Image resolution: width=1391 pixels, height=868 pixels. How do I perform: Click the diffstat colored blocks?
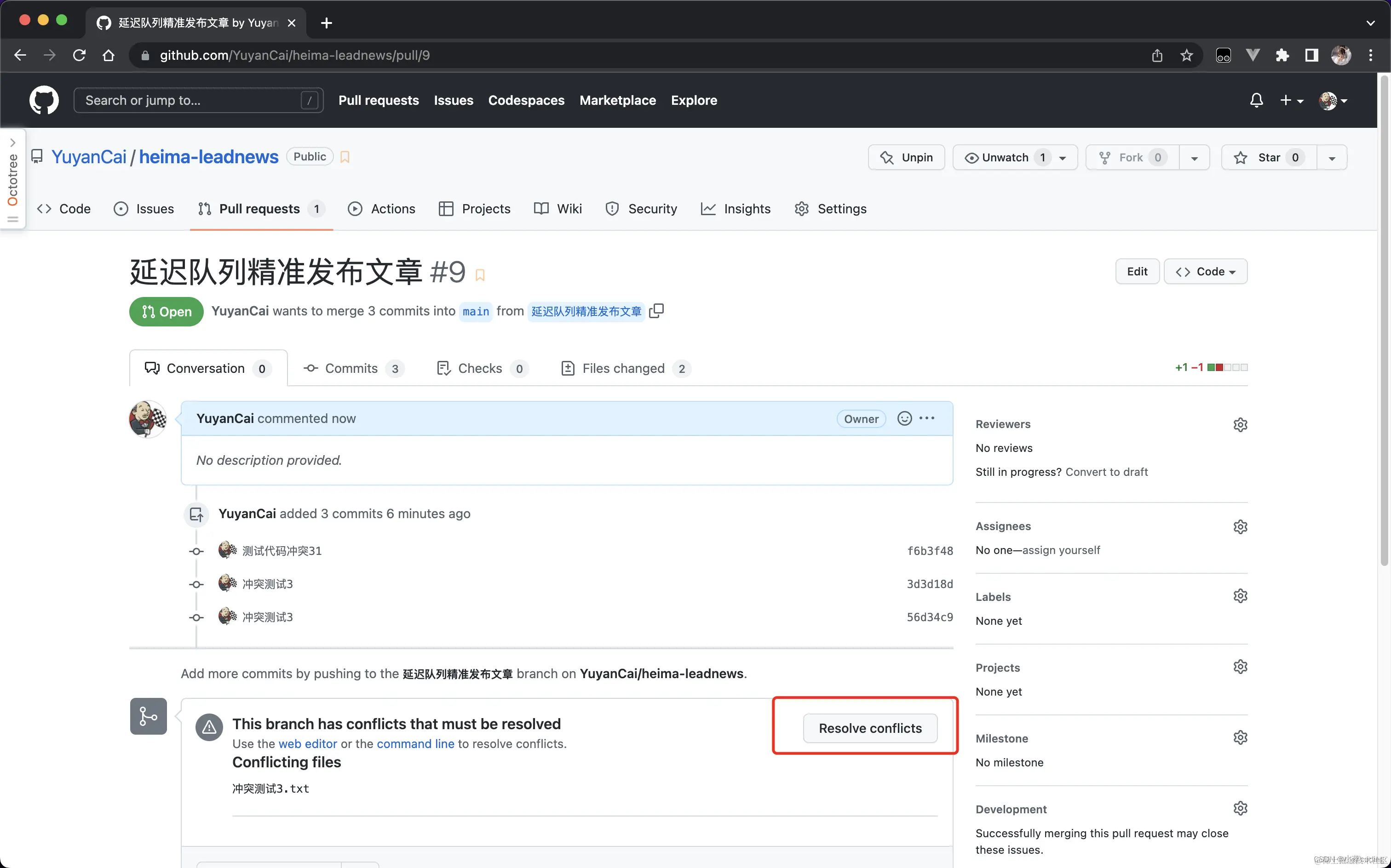[x=1227, y=367]
